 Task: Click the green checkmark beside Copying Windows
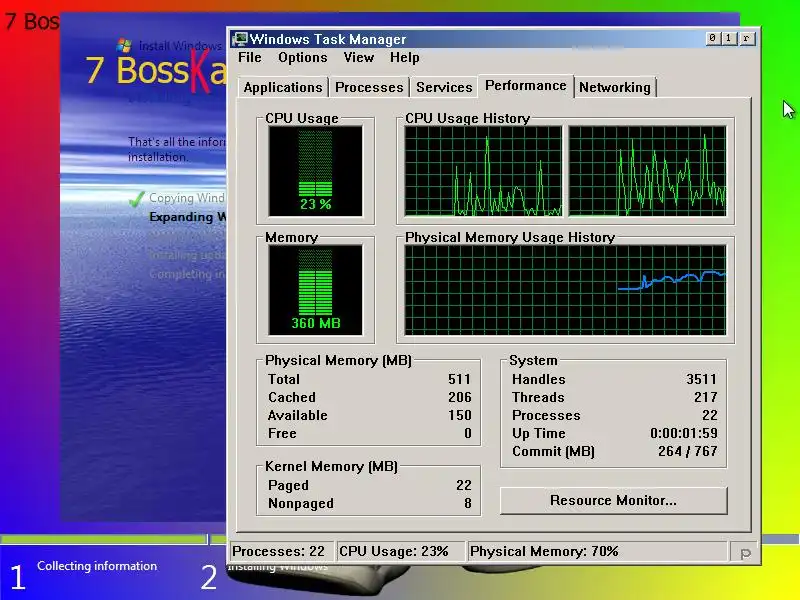(x=136, y=199)
